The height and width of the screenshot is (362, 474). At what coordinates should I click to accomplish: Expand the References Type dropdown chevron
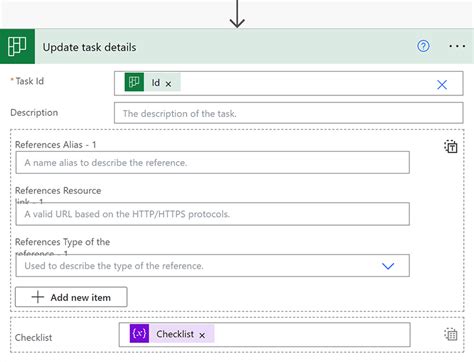(x=388, y=266)
